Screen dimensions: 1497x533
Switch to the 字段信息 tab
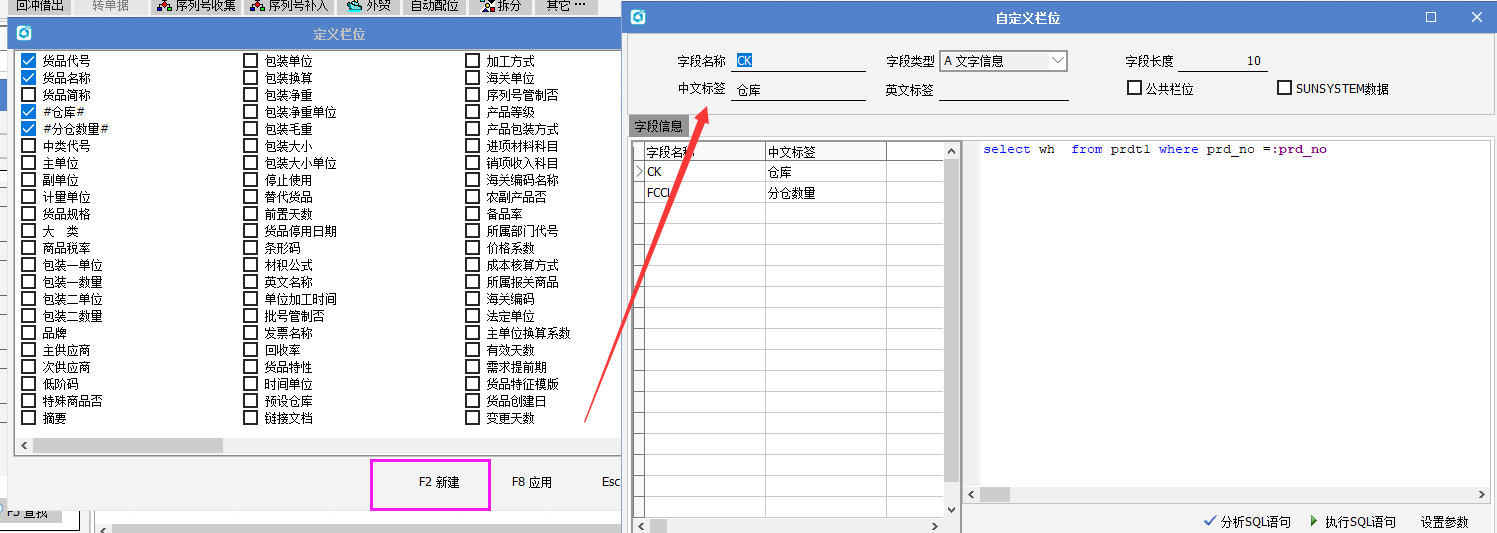coord(658,126)
